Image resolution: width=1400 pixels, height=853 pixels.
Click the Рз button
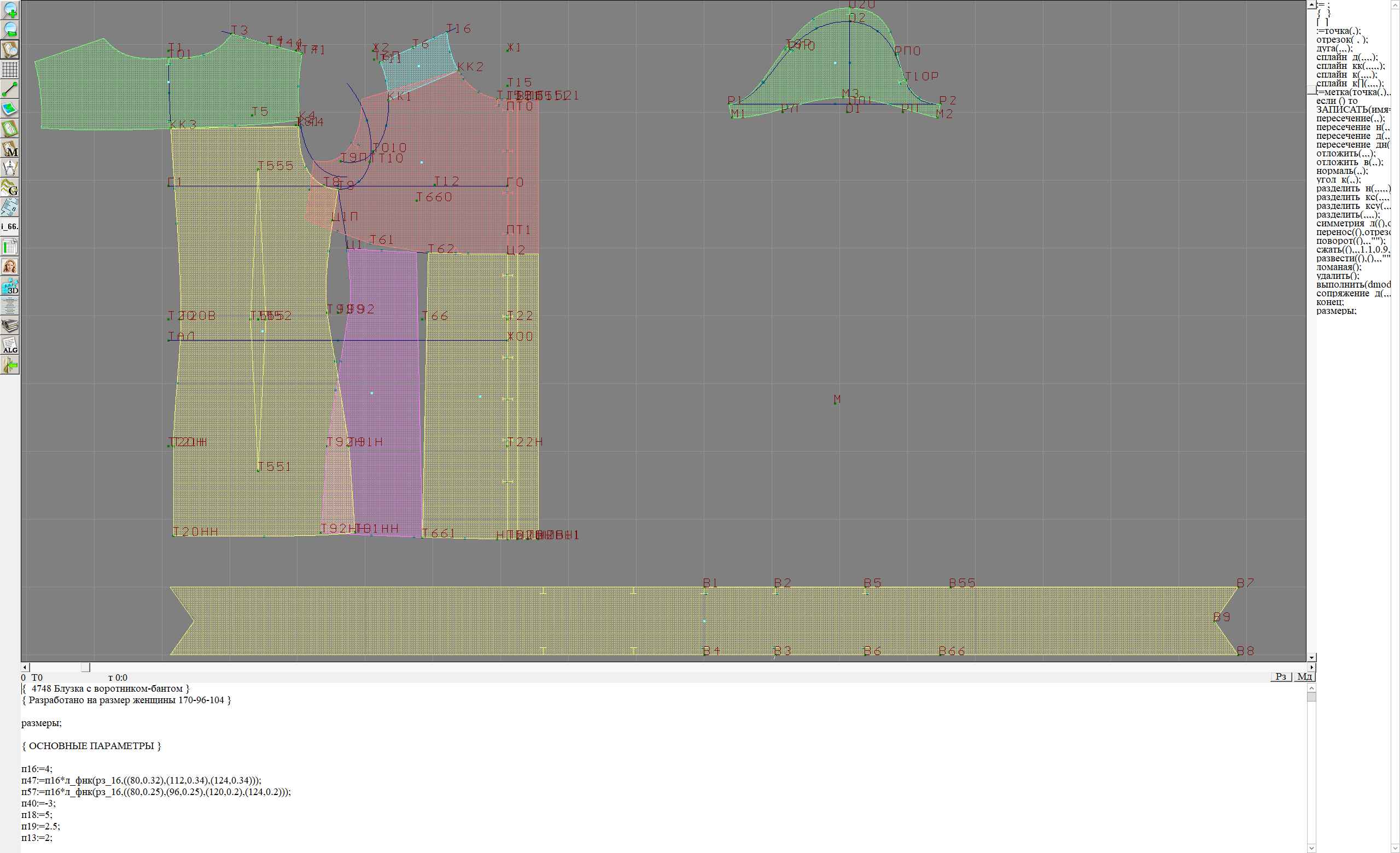pos(1281,676)
